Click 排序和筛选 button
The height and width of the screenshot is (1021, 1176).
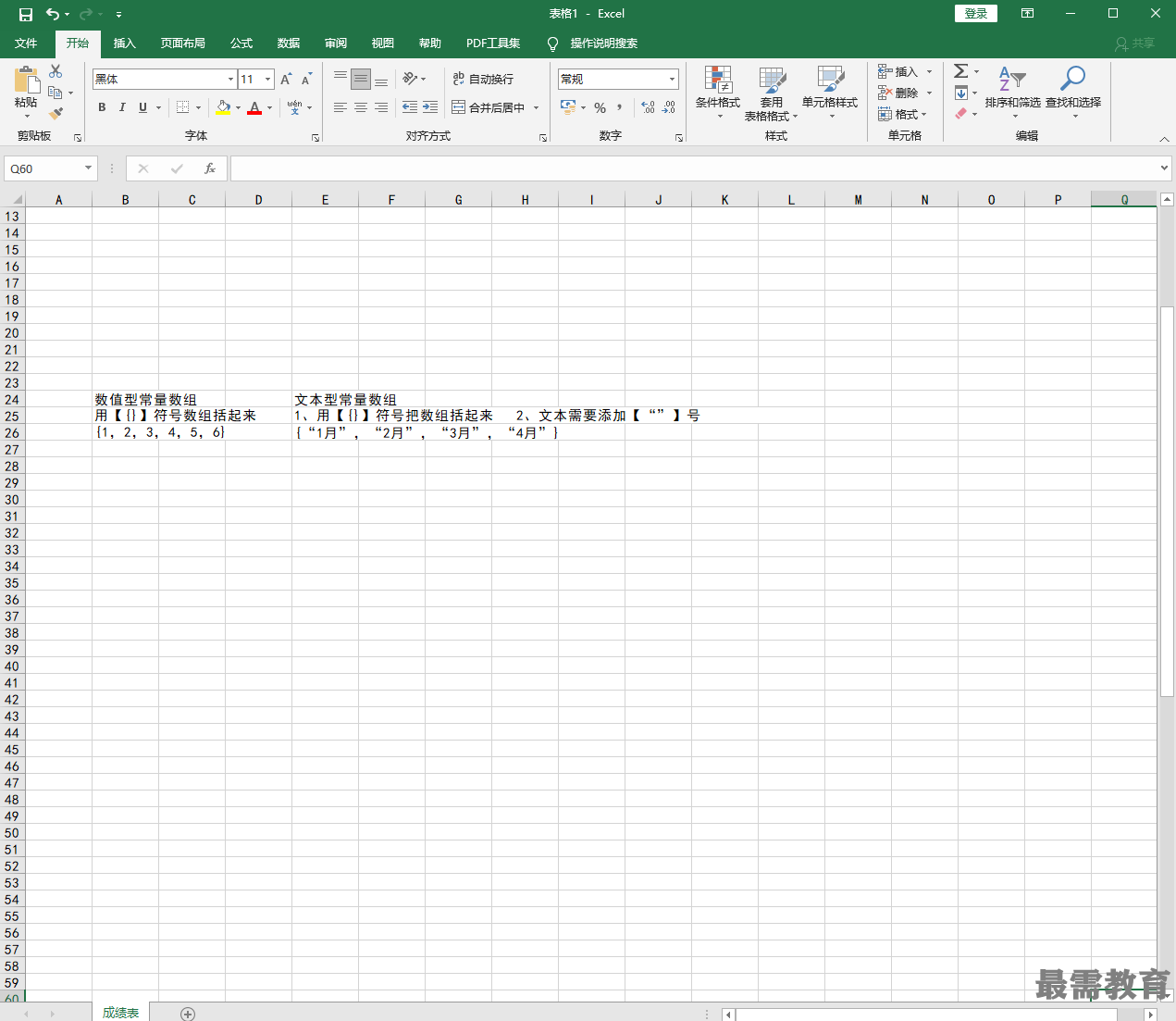tap(1012, 93)
